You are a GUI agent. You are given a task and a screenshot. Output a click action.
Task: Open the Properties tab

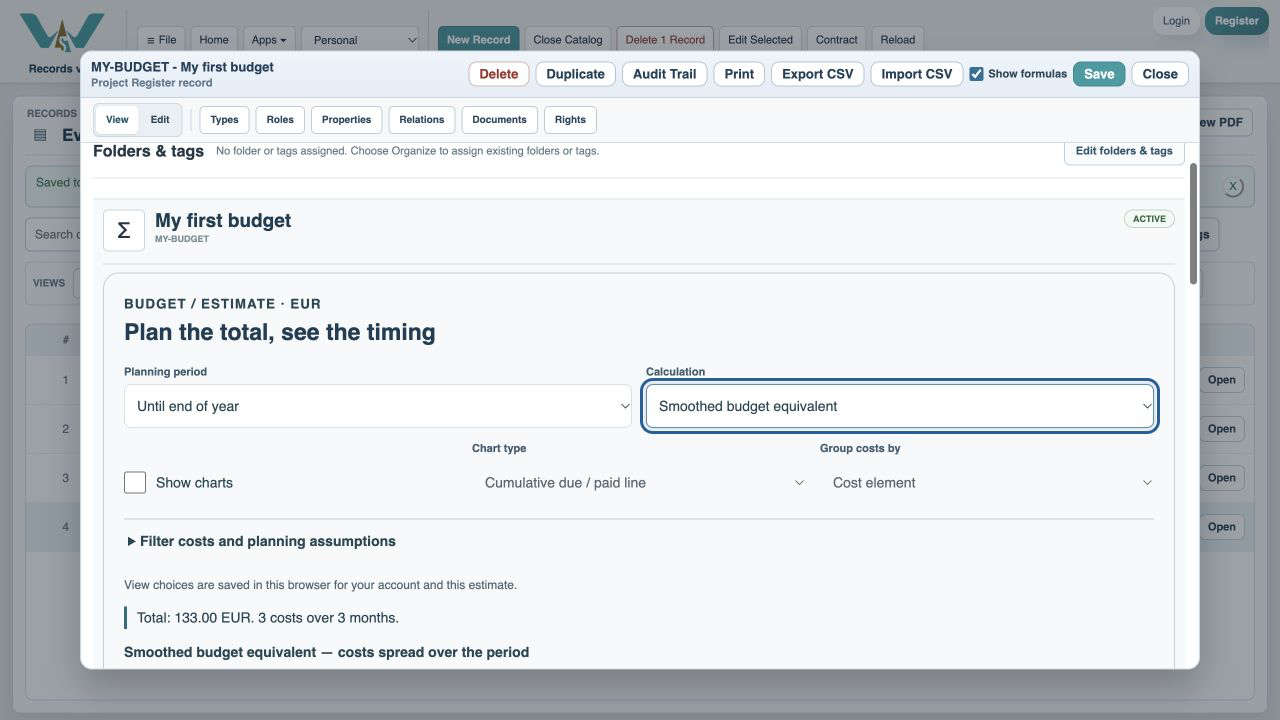pyautogui.click(x=347, y=119)
